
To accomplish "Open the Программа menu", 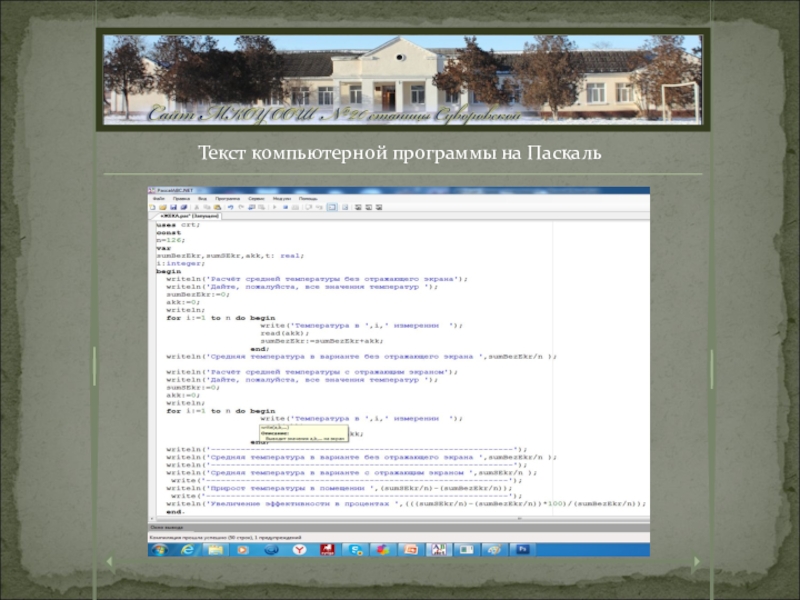I will (227, 199).
